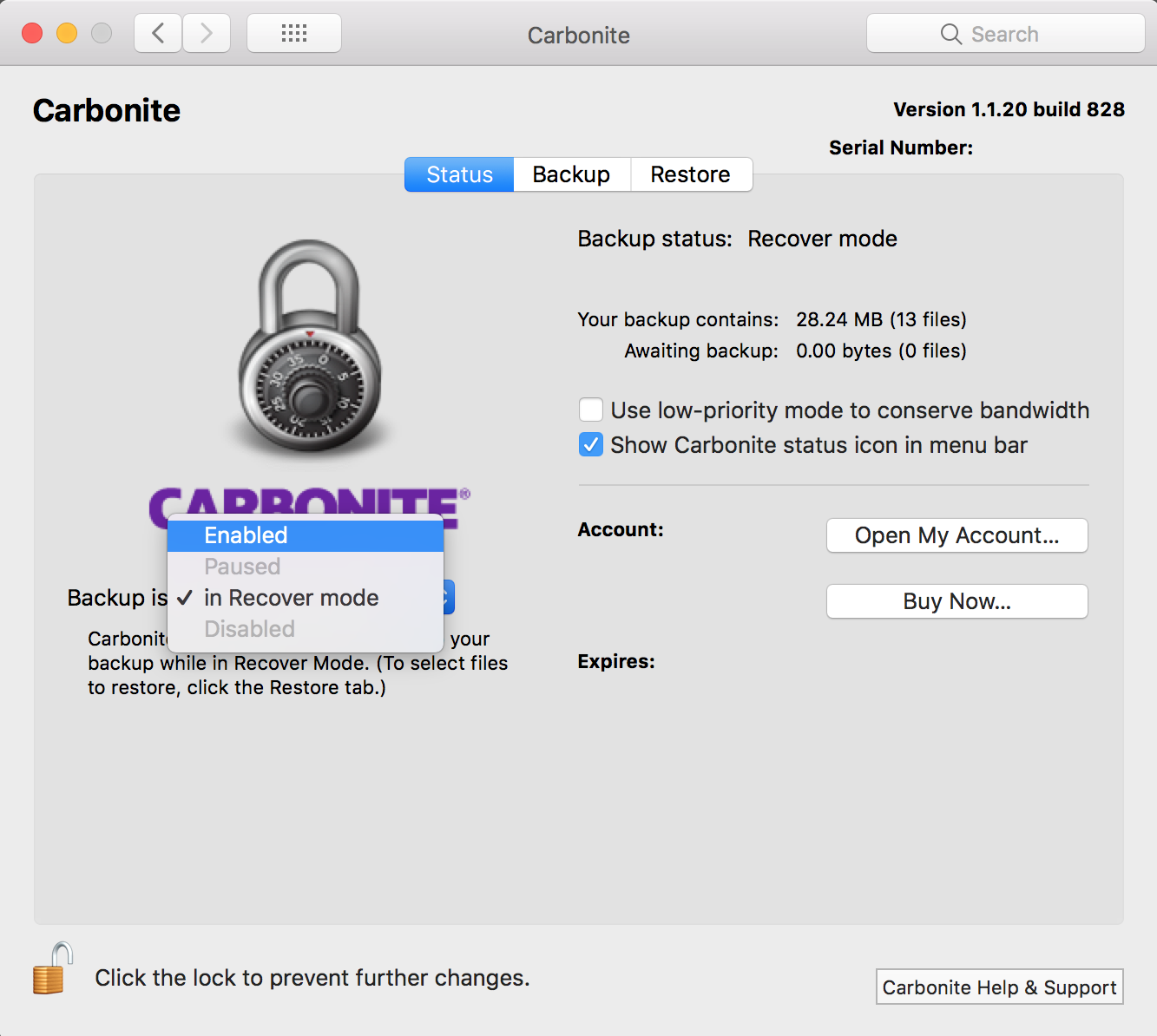Viewport: 1157px width, 1036px height.
Task: Select the Status tab
Action: (x=459, y=174)
